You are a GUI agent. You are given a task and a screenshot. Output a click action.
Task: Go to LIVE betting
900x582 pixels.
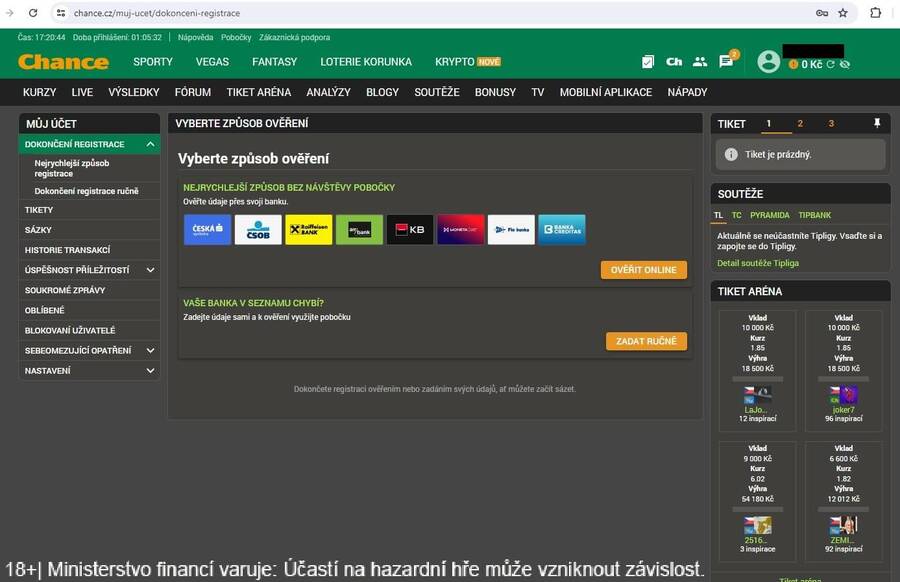(82, 92)
